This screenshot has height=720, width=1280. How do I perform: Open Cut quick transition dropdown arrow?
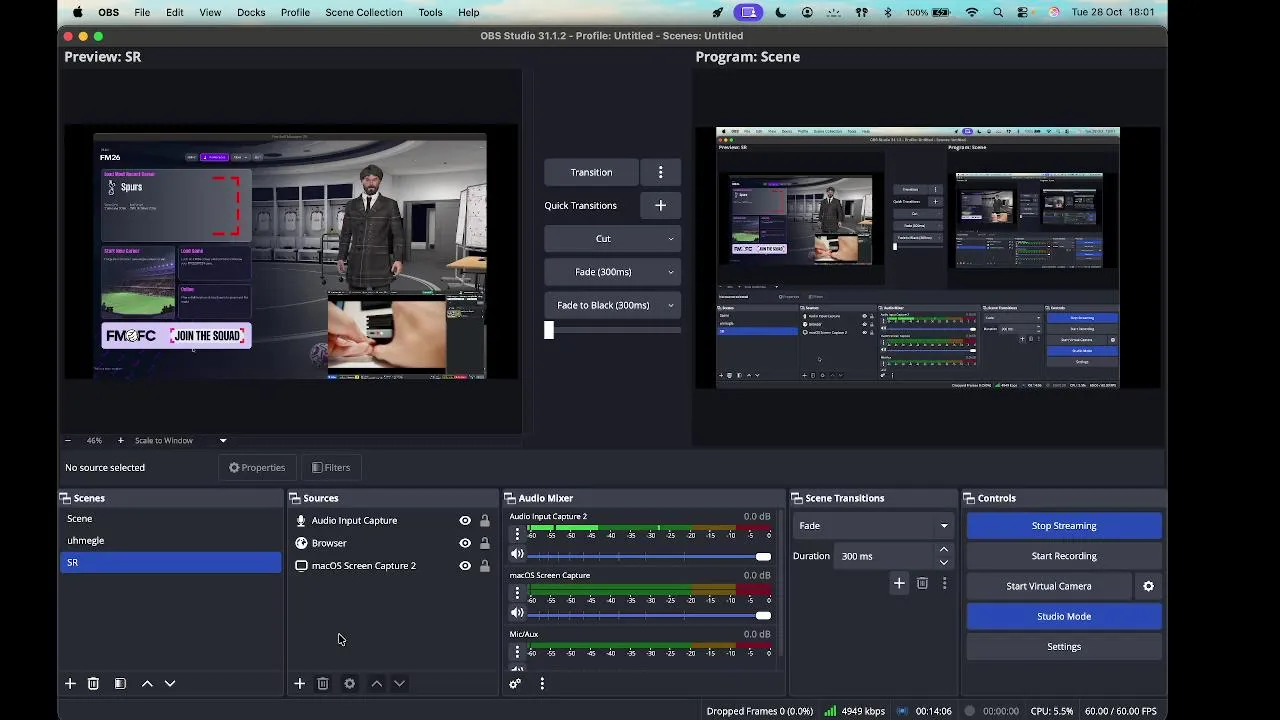pyautogui.click(x=671, y=238)
